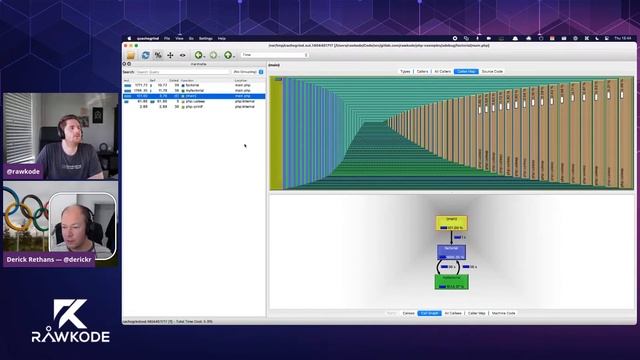The width and height of the screenshot is (640, 360).
Task: Click the green myfactorial call graph node
Action: pos(451,282)
